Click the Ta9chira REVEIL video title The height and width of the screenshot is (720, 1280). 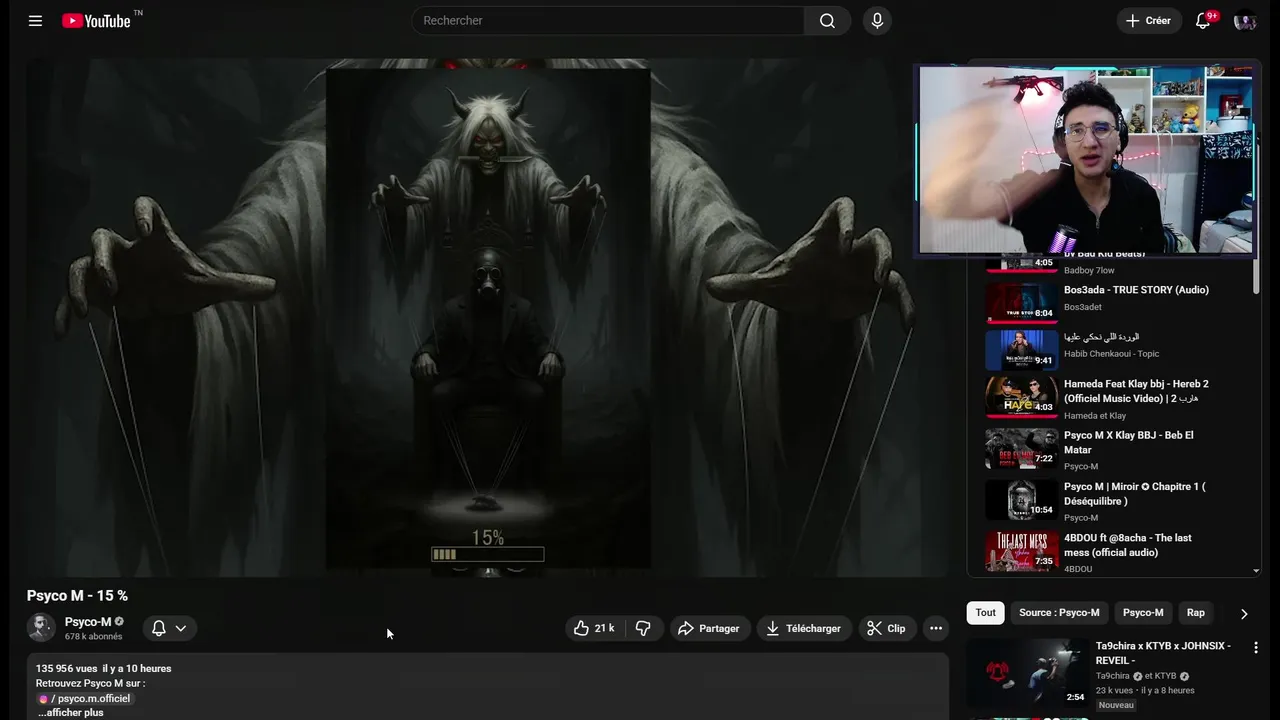pyautogui.click(x=1163, y=653)
